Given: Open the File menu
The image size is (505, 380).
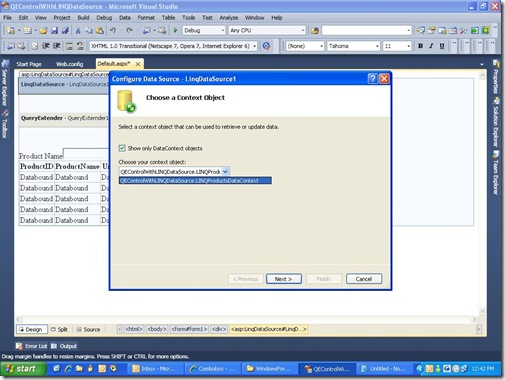Looking at the screenshot, I should click(x=7, y=17).
